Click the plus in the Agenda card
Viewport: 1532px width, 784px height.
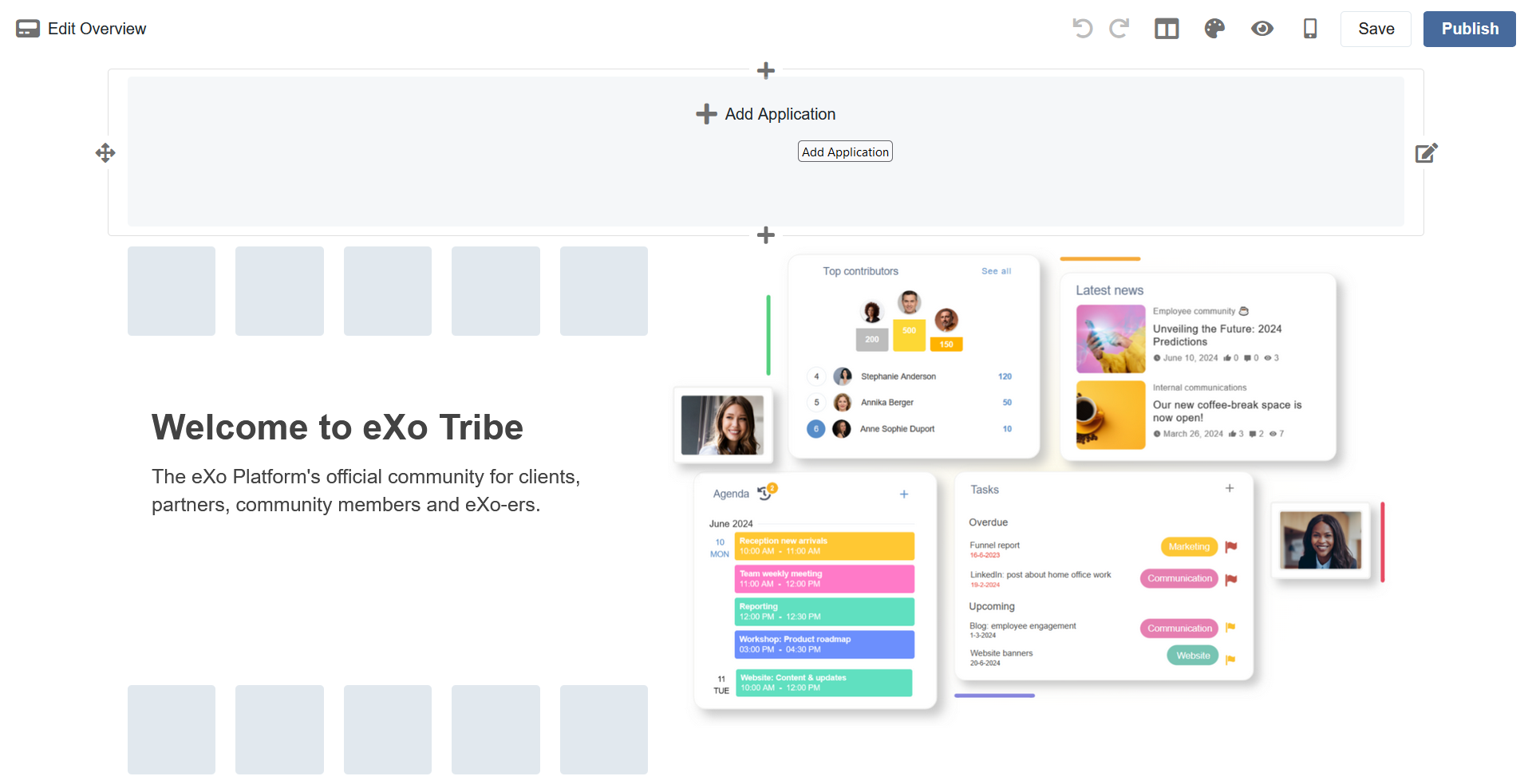coord(904,494)
